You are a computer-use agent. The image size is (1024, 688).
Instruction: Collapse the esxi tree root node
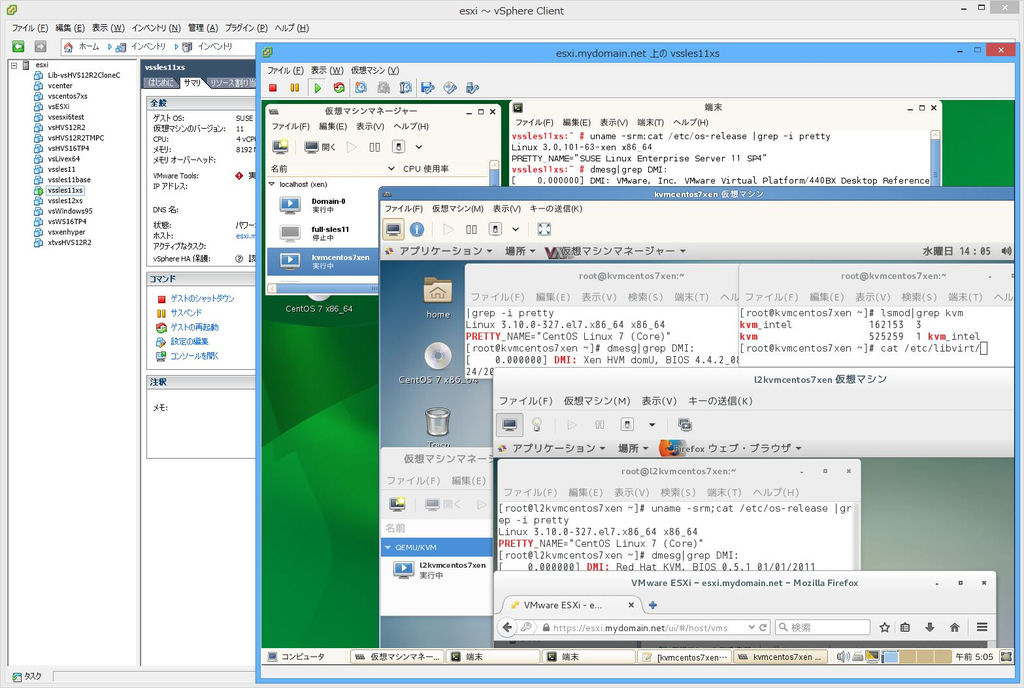14,65
